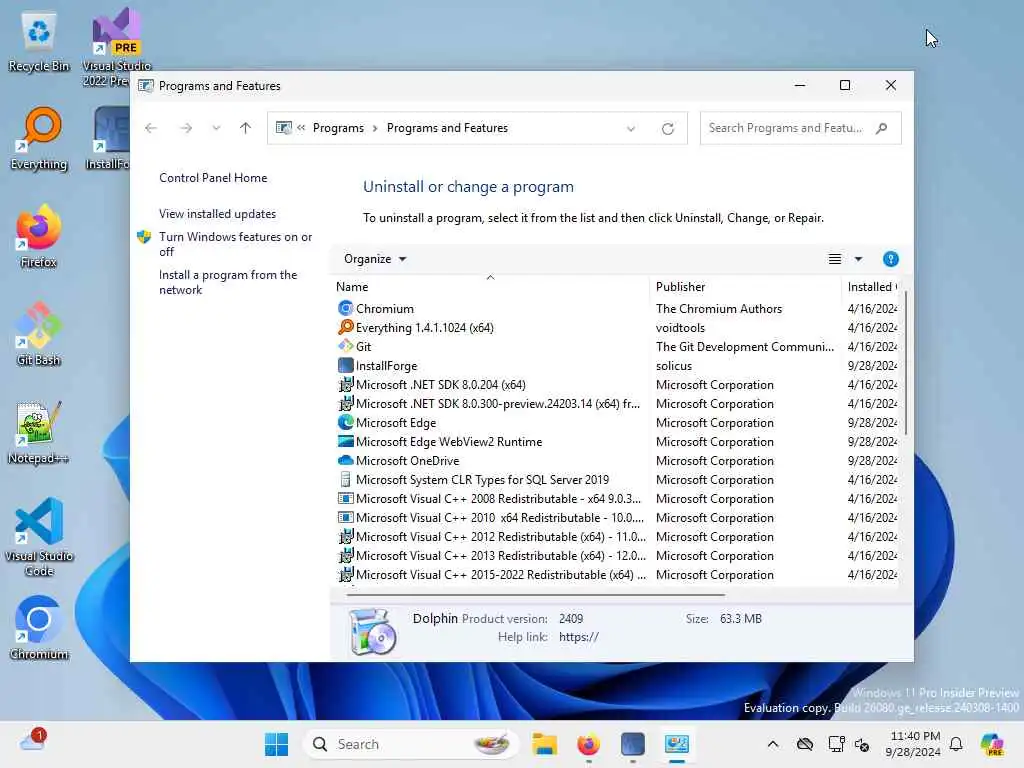
Task: Click the search magnifier icon
Action: 882,128
